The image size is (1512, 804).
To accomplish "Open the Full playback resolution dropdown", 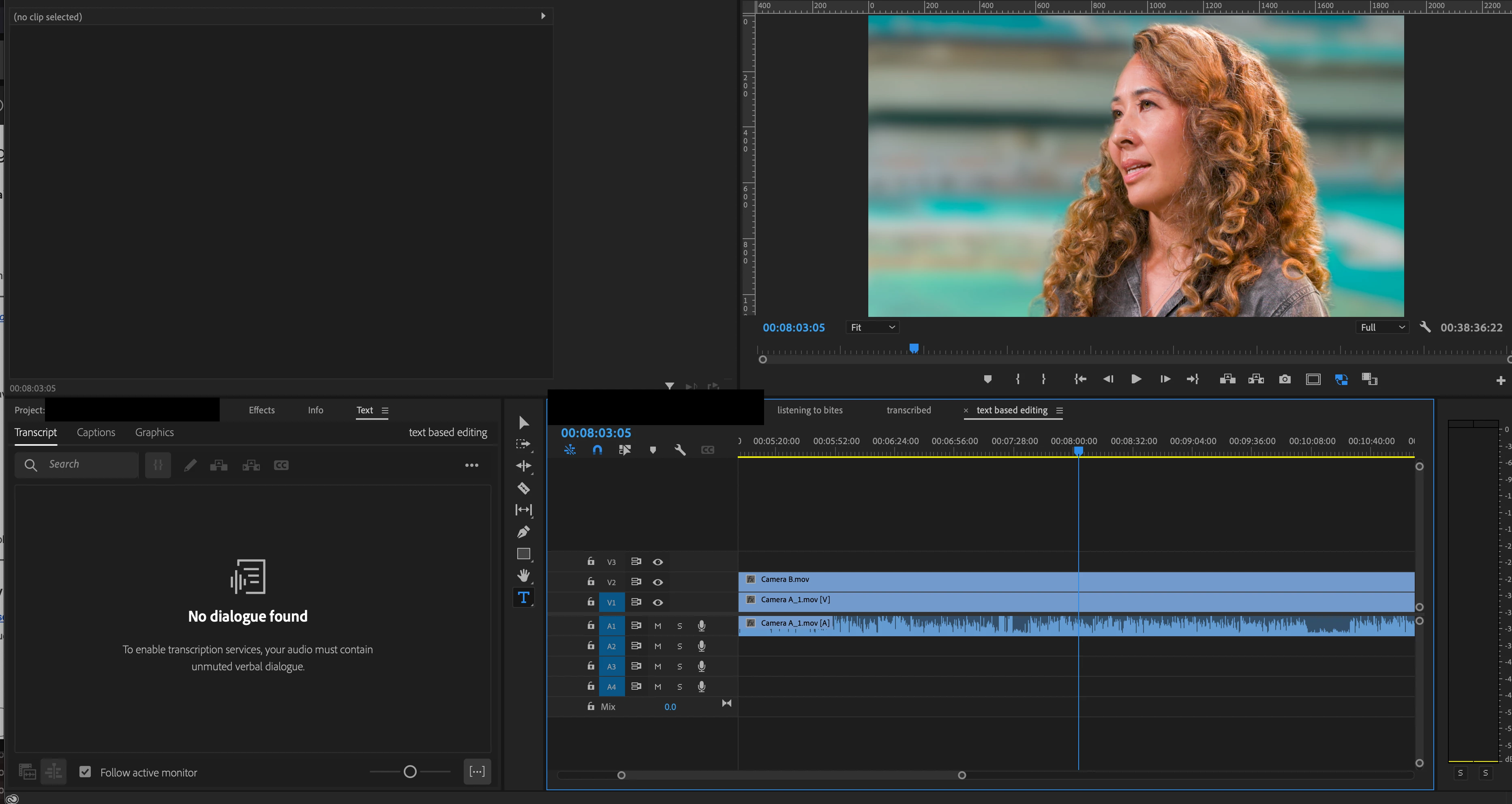I will pyautogui.click(x=1382, y=327).
